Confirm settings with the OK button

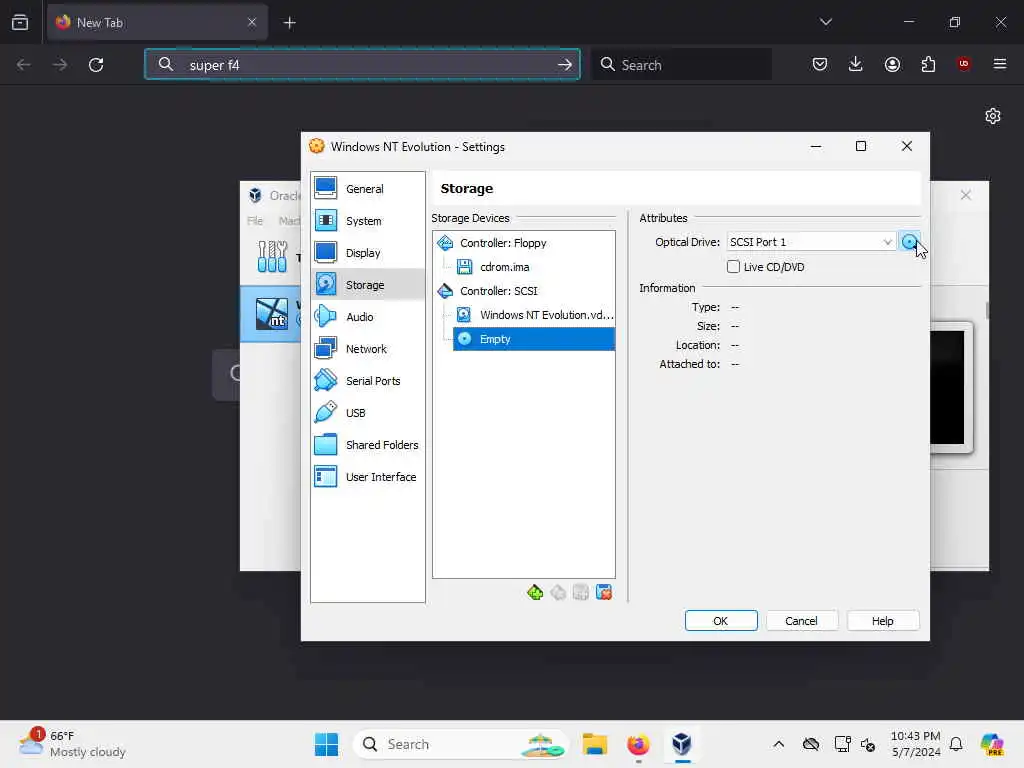721,620
